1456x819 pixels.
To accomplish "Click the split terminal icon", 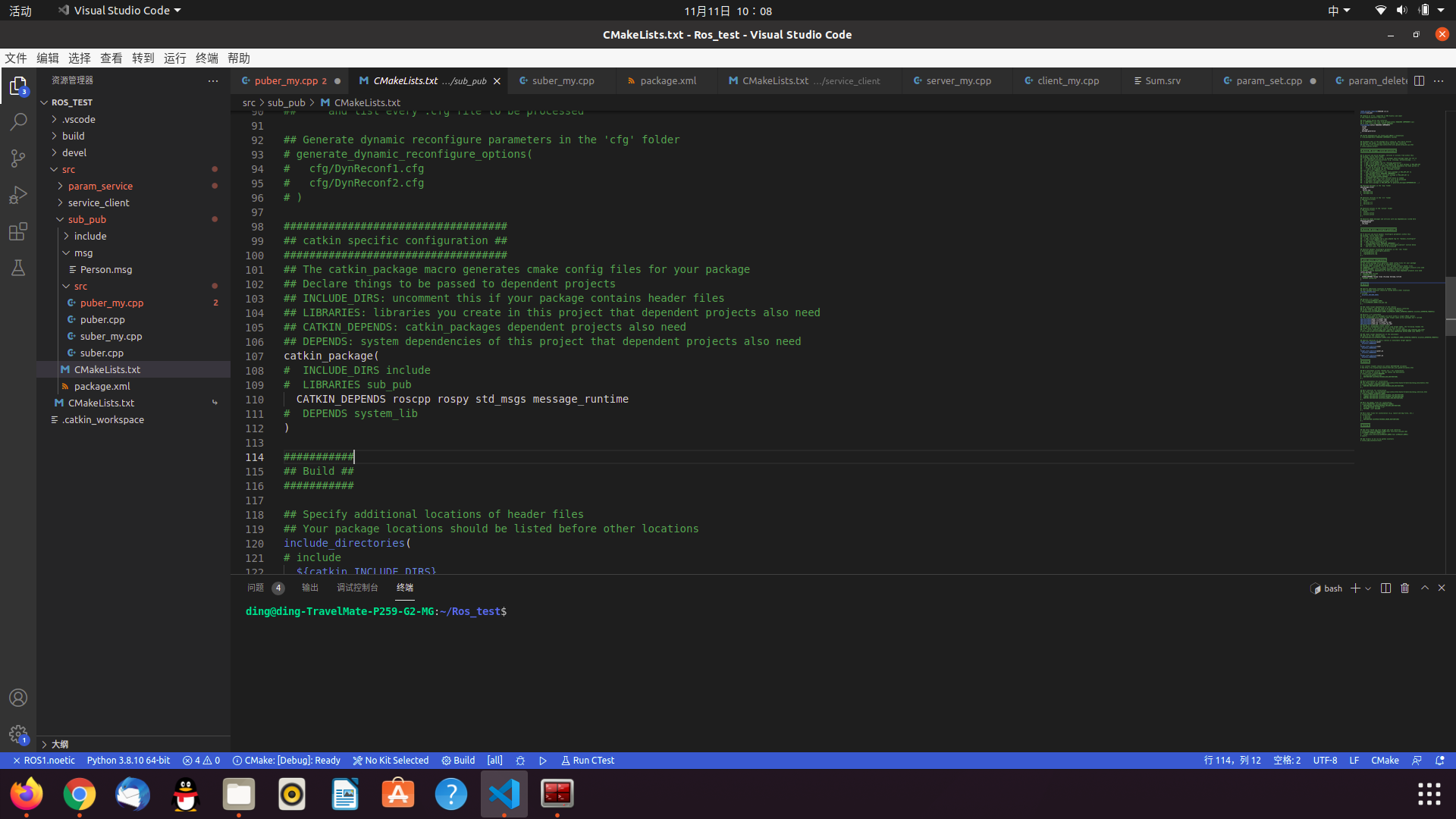I will (1385, 588).
